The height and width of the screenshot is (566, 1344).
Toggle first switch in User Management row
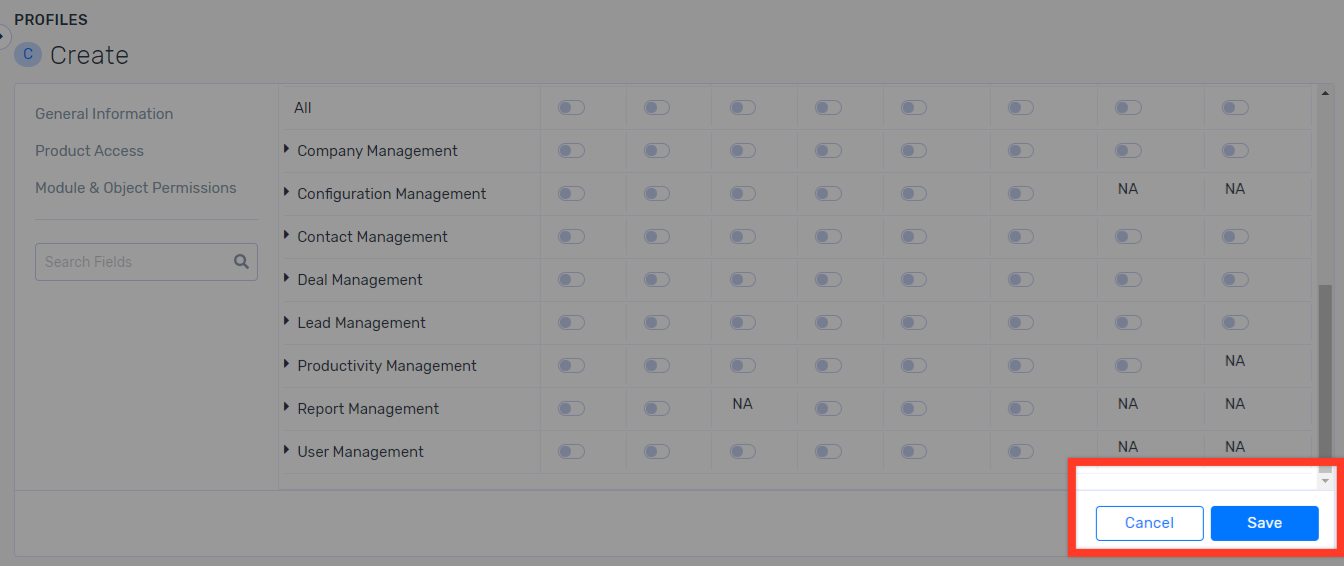pos(571,452)
